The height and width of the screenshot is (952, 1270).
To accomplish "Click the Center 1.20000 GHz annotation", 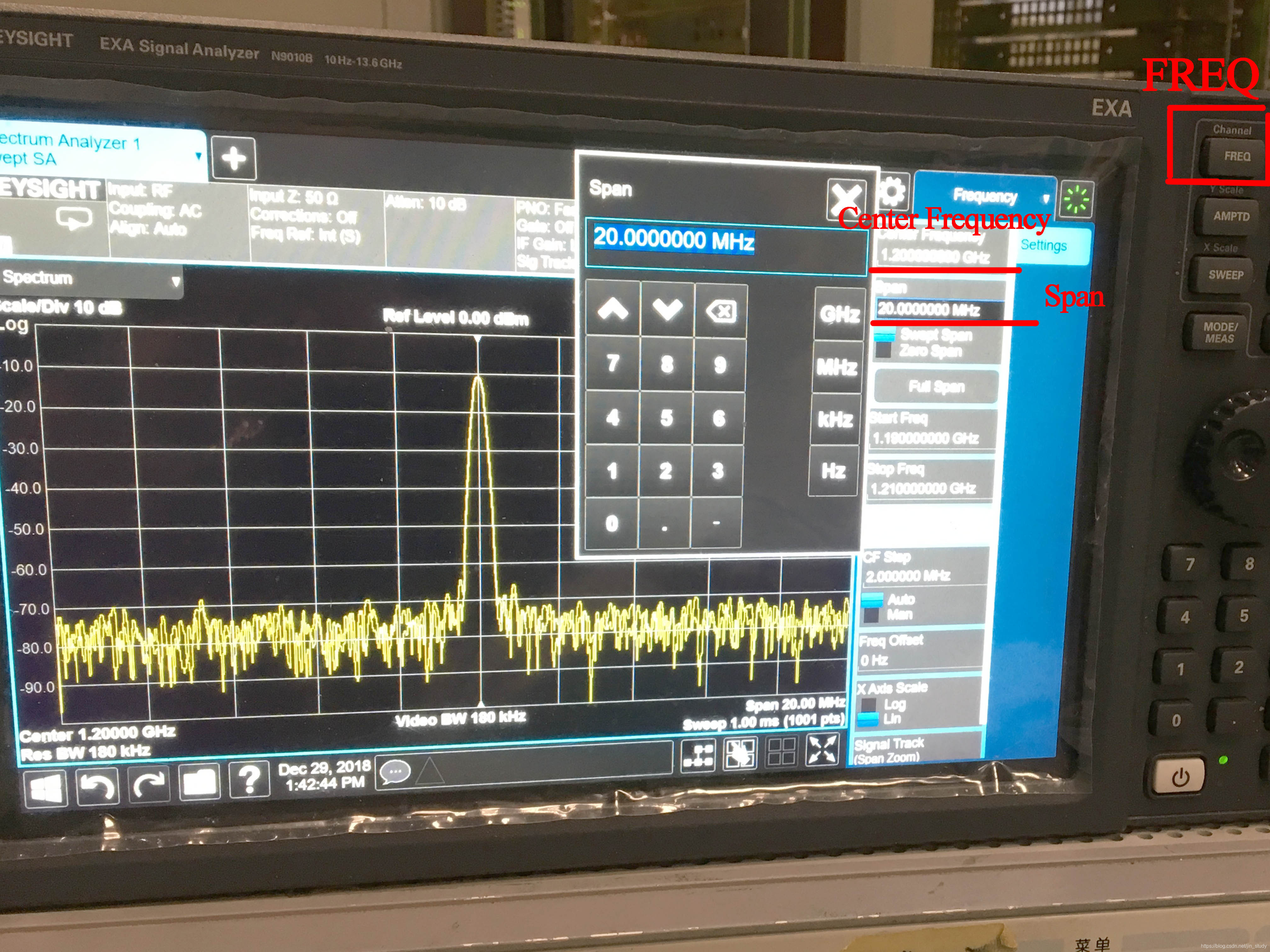I will pos(98,734).
